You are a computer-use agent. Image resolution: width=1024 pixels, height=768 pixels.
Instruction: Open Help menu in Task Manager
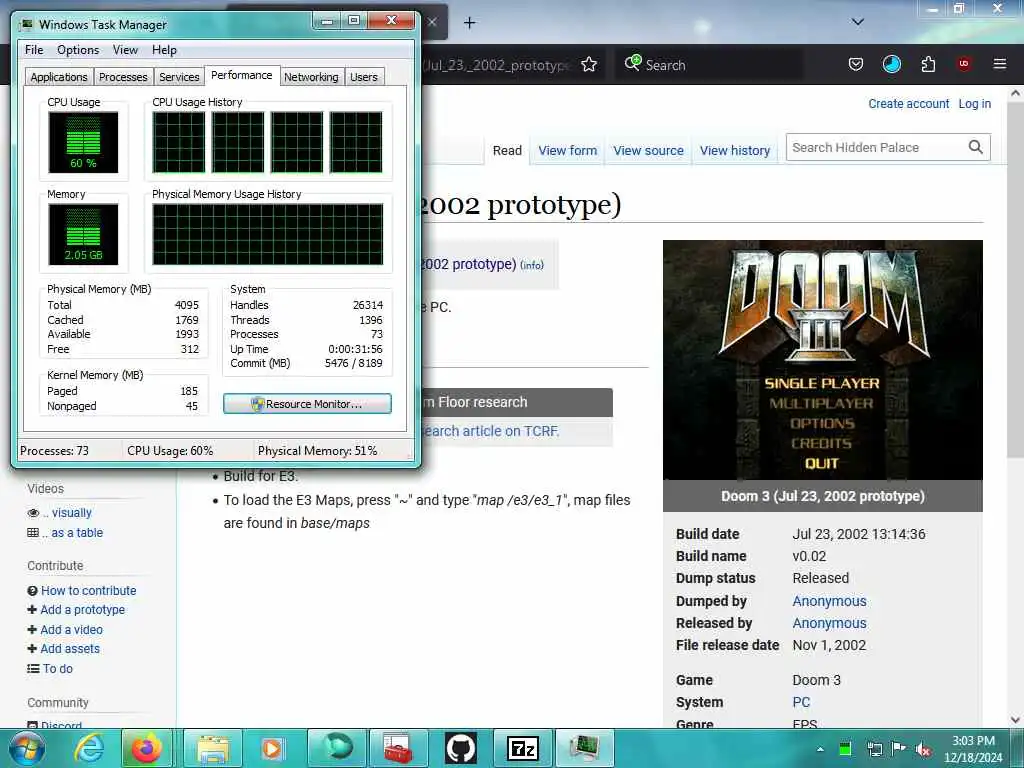[164, 50]
